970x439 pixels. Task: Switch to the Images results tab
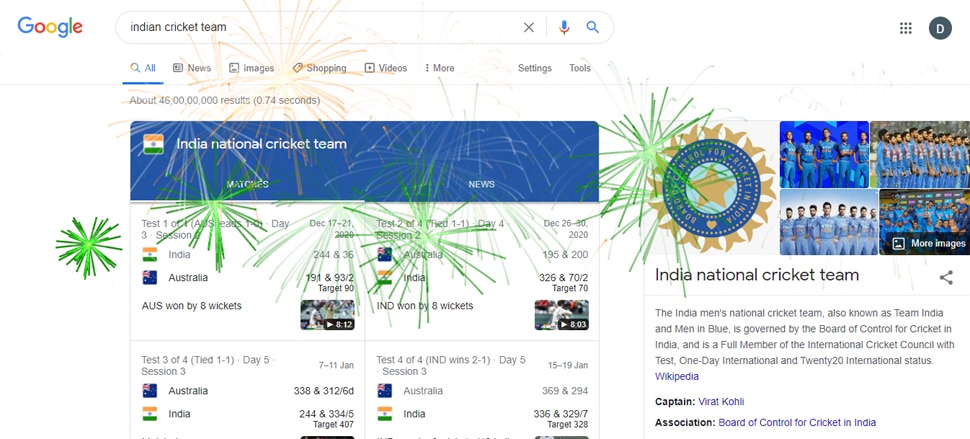(252, 68)
